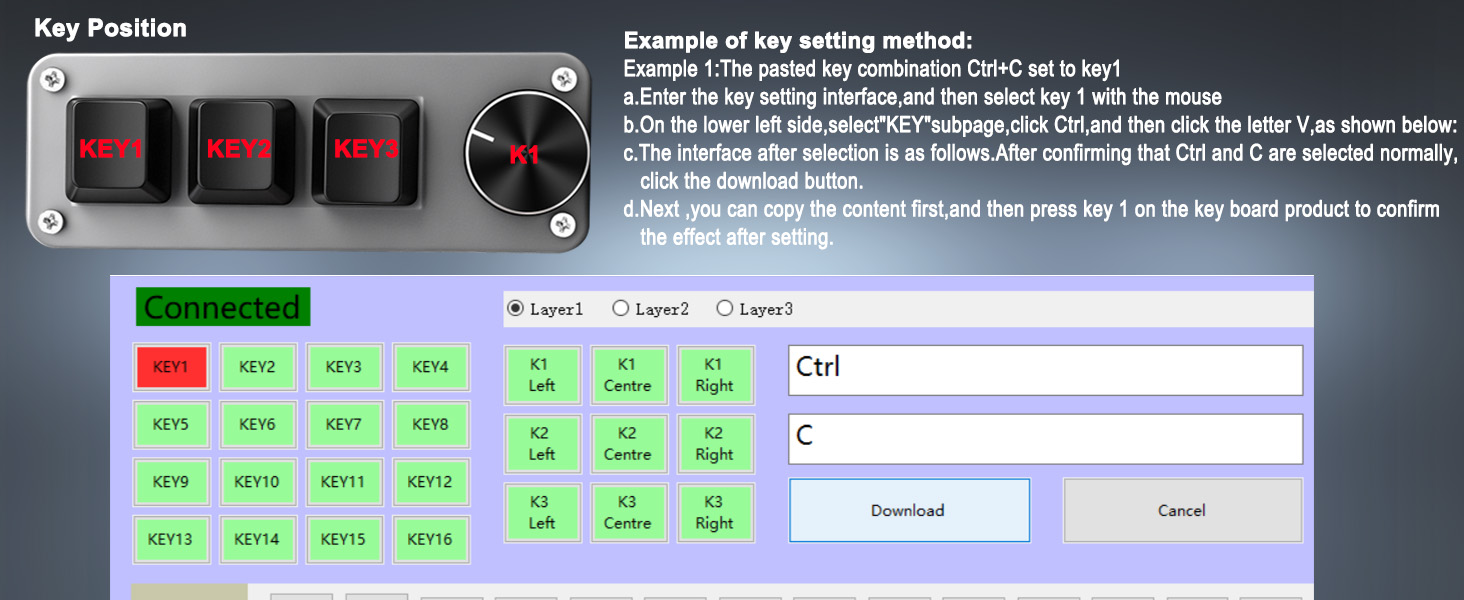Viewport: 1464px width, 600px height.
Task: Pick the KEY12 button
Action: click(430, 482)
